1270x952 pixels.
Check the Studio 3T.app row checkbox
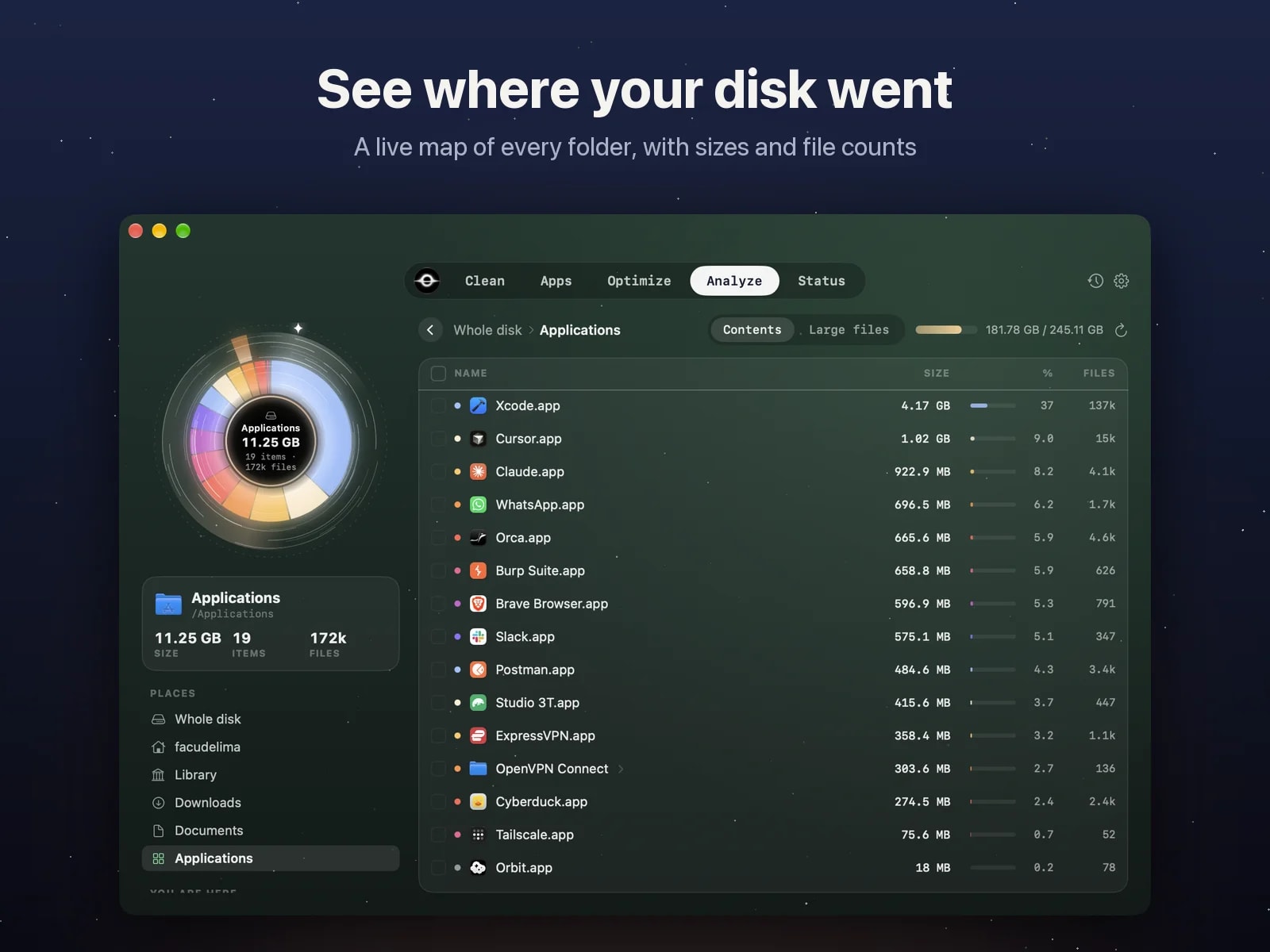438,703
